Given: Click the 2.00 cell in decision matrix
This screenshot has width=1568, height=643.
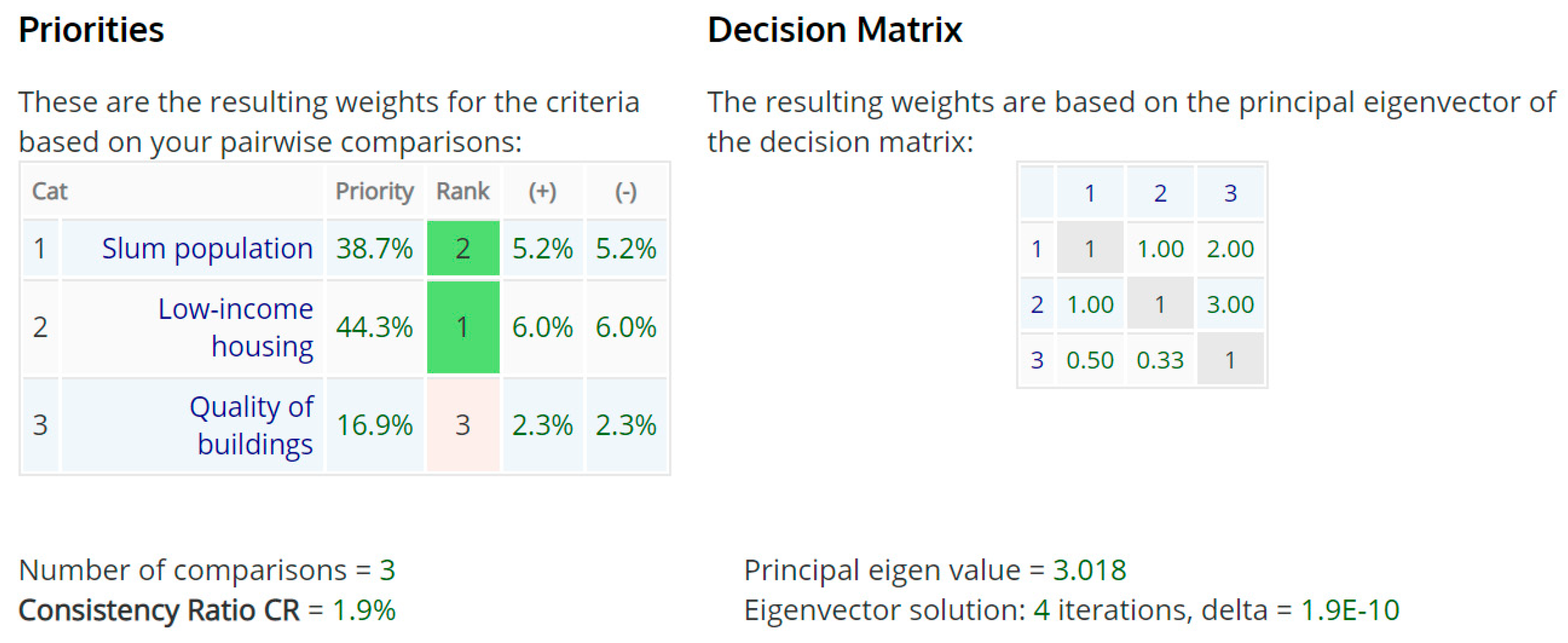Looking at the screenshot, I should pyautogui.click(x=1230, y=248).
